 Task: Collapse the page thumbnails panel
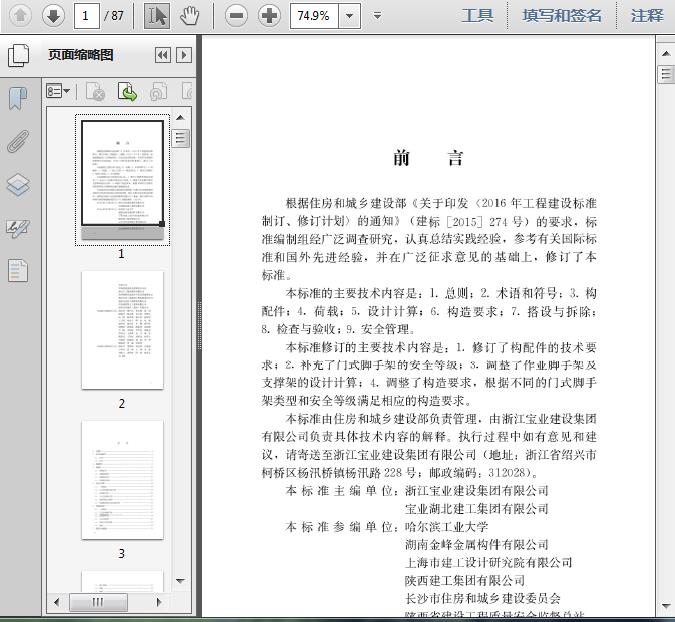click(x=162, y=56)
